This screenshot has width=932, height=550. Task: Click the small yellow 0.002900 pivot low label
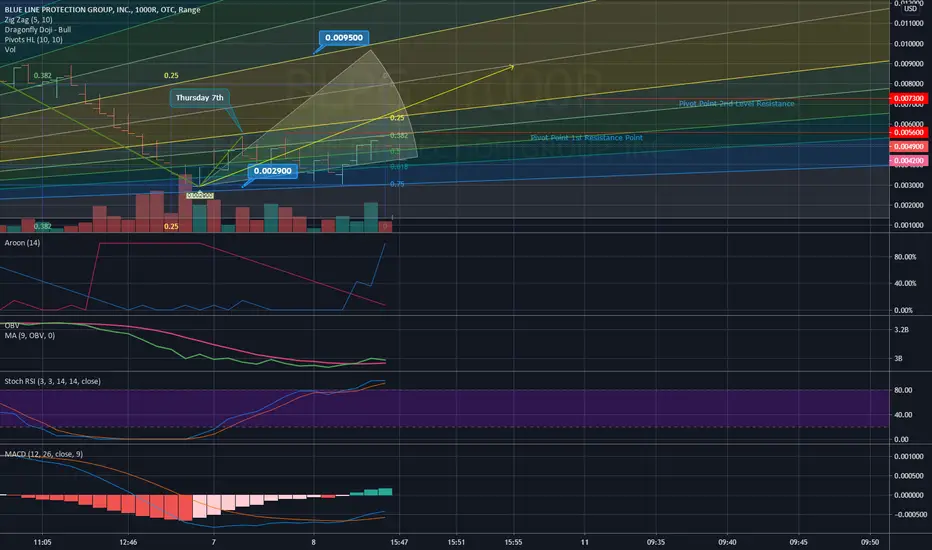(200, 195)
